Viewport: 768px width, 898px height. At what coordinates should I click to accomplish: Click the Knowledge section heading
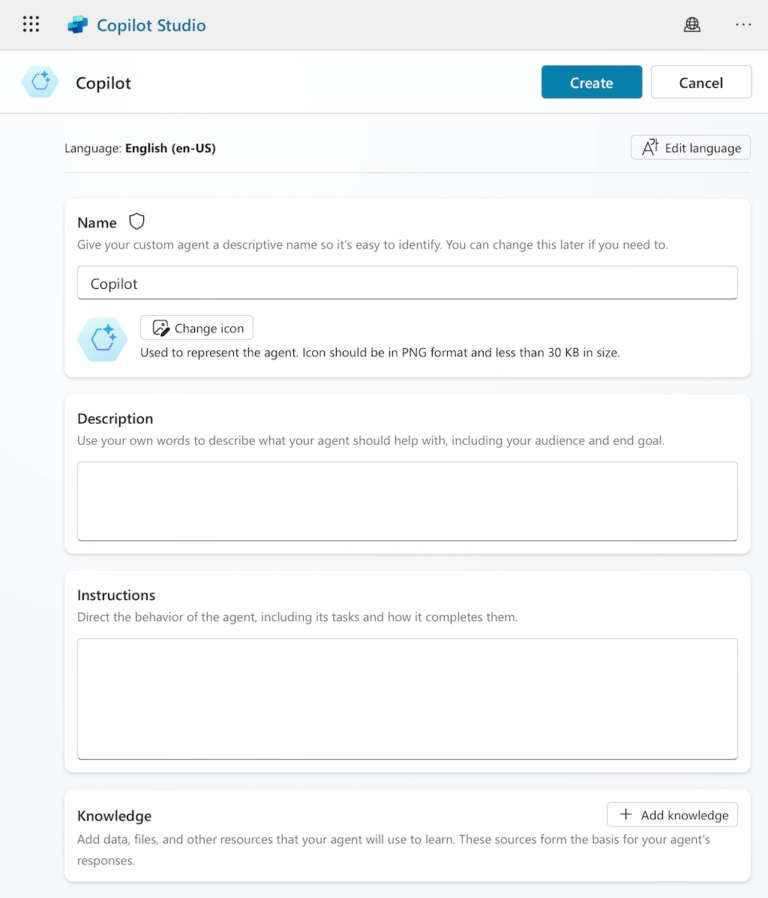[x=114, y=816]
